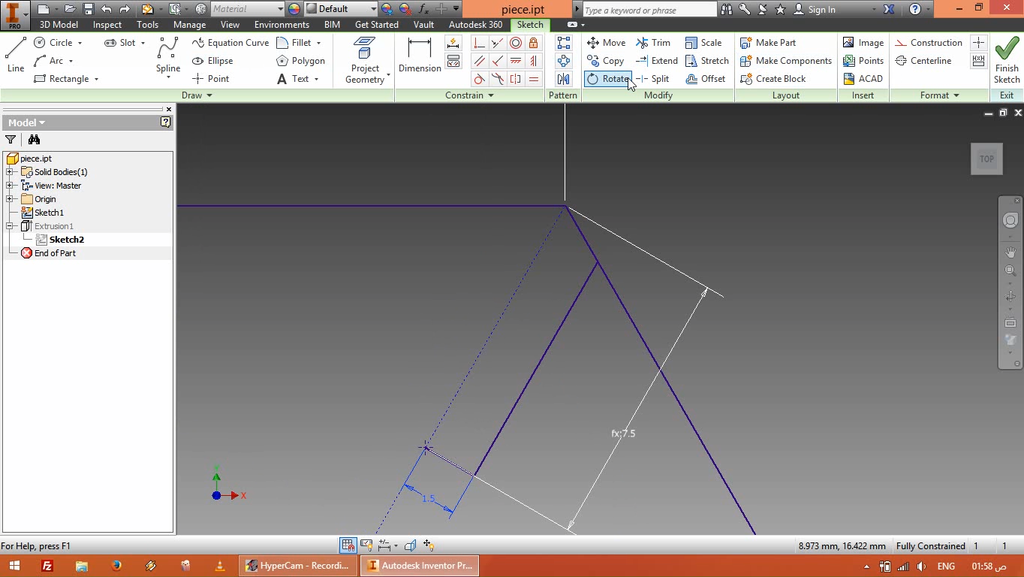Select the Ellipse tool

(x=212, y=61)
